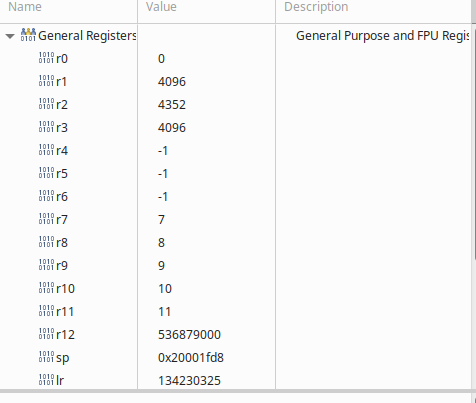This screenshot has width=476, height=403.
Task: Click the r12 value 536879000
Action: click(189, 335)
